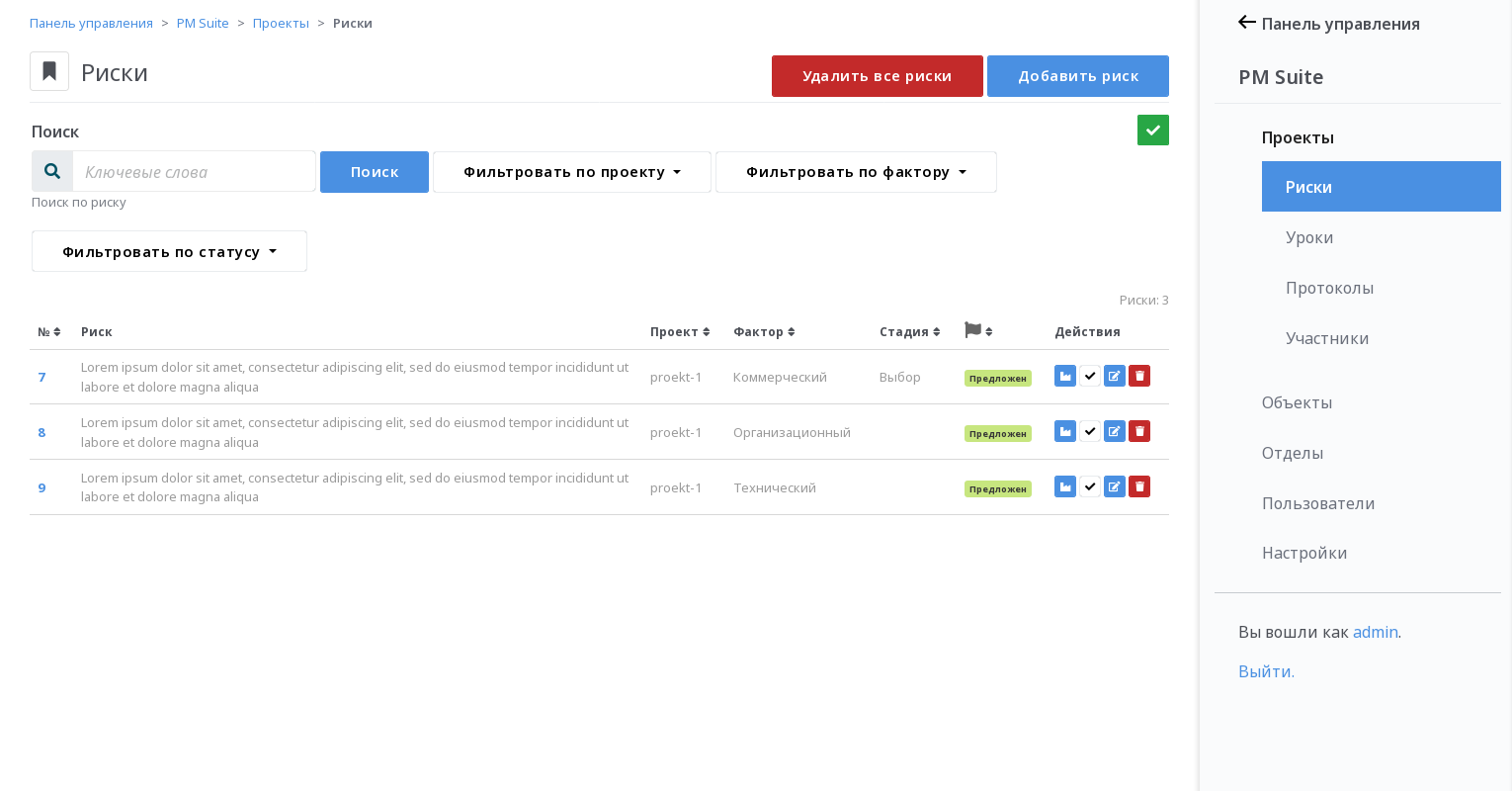This screenshot has width=1512, height=791.
Task: Open risk number 9 link
Action: point(42,487)
